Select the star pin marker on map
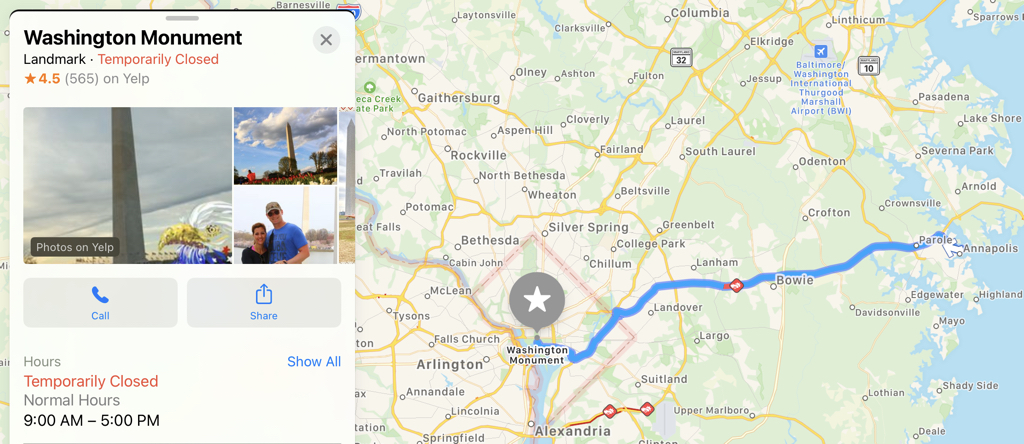Screen dimensions: 1024x444 pos(537,302)
